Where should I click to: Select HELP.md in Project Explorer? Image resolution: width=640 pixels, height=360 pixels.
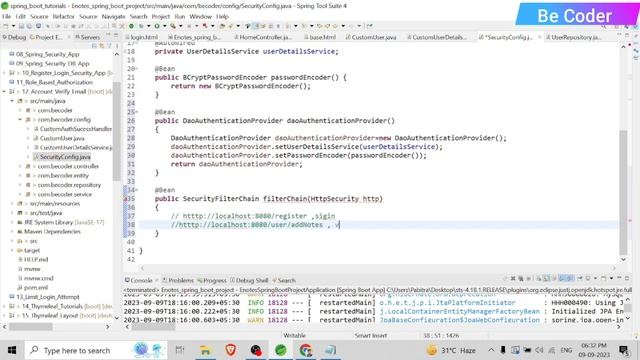click(36, 260)
